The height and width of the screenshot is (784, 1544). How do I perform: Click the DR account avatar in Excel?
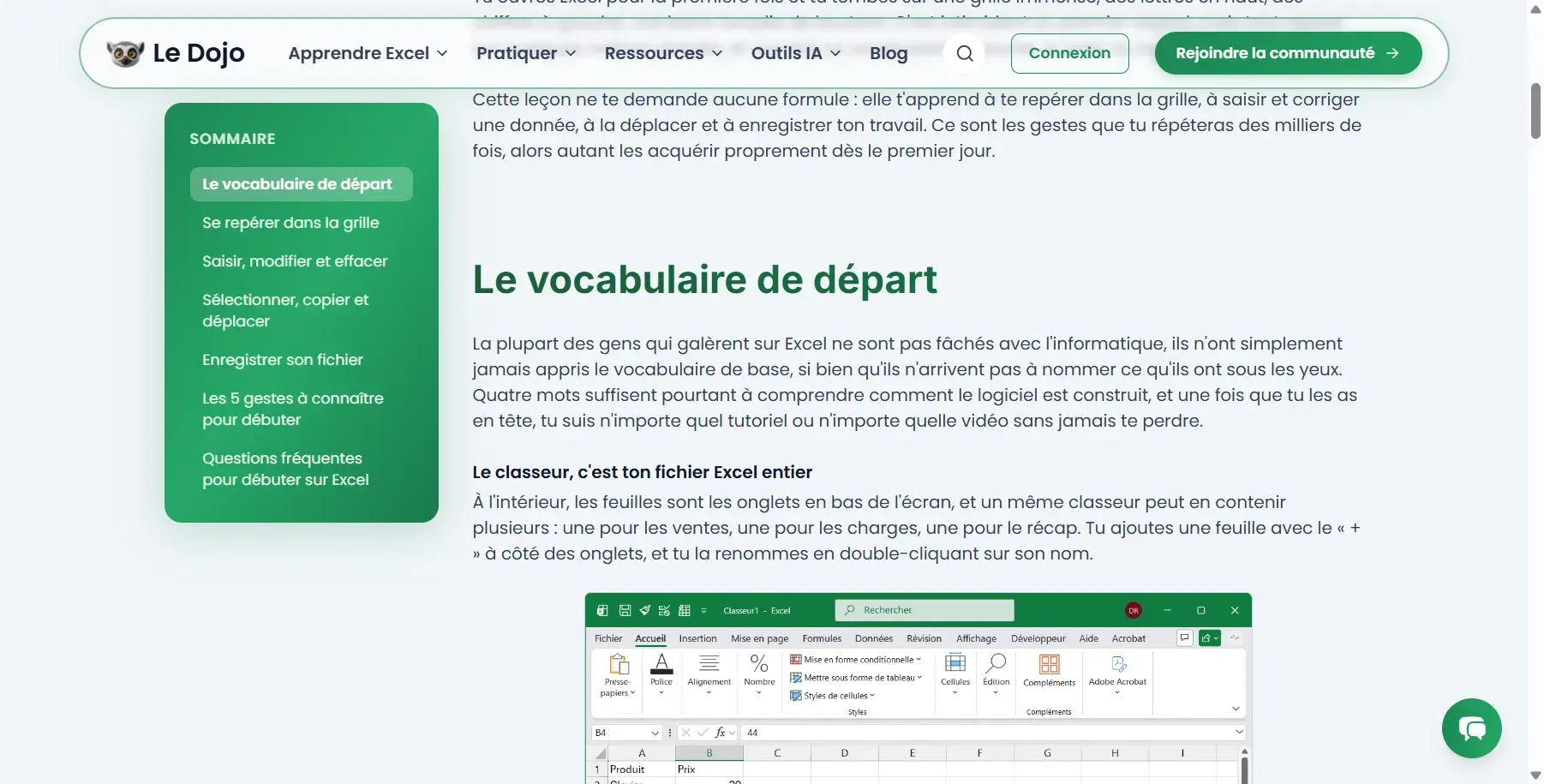coord(1134,611)
